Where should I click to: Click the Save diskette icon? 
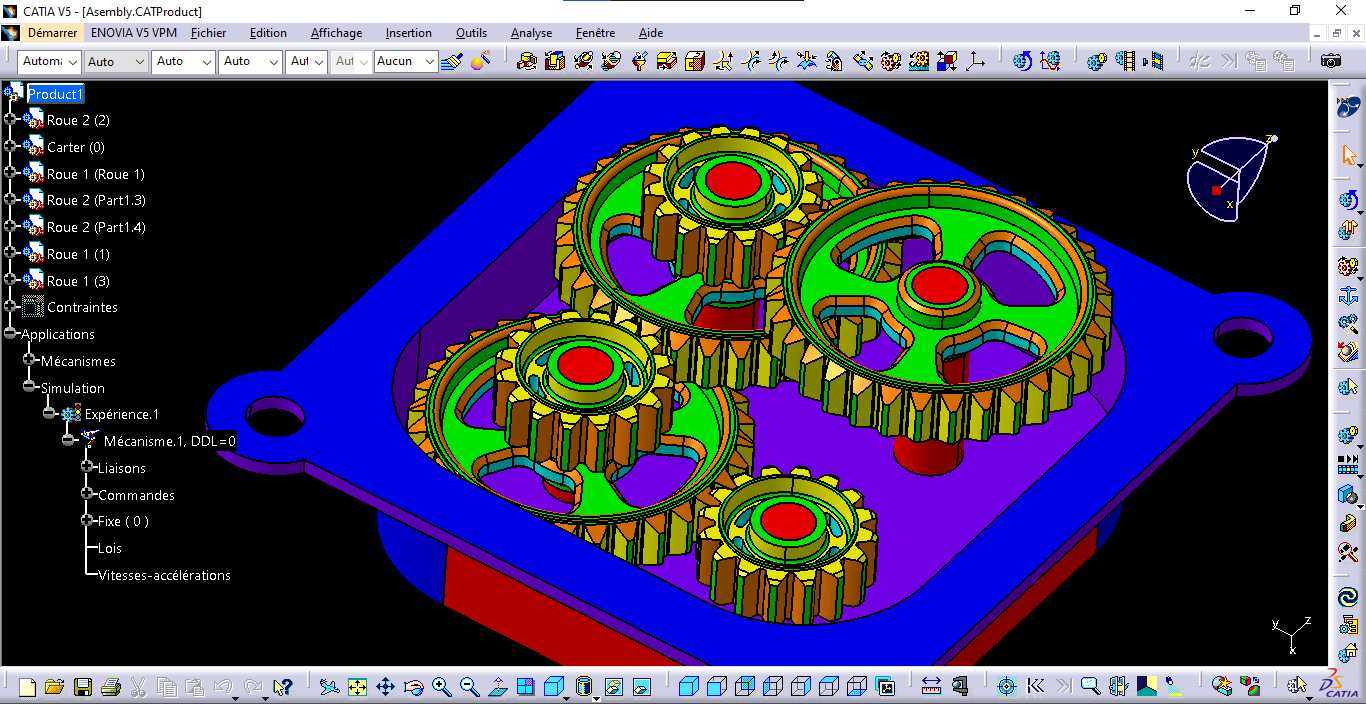83,687
